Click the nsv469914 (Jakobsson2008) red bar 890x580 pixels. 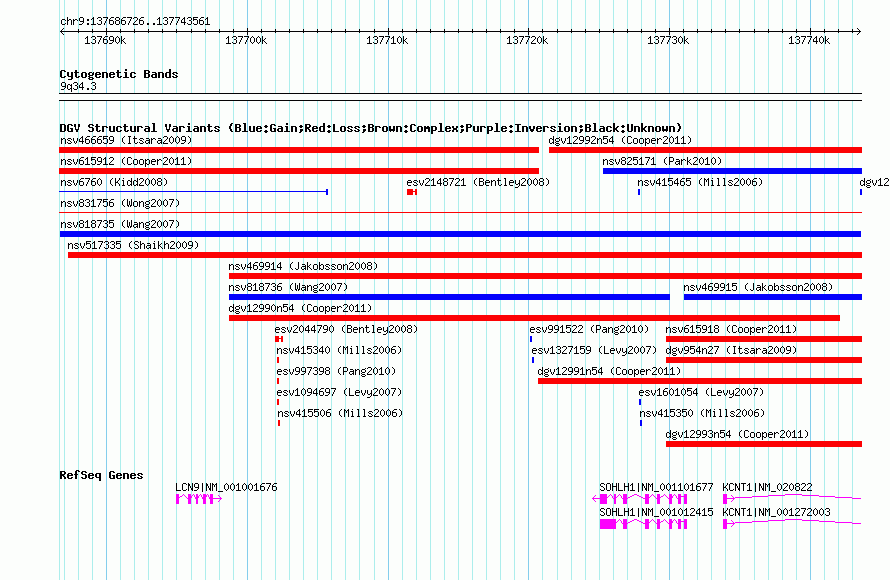tap(545, 276)
